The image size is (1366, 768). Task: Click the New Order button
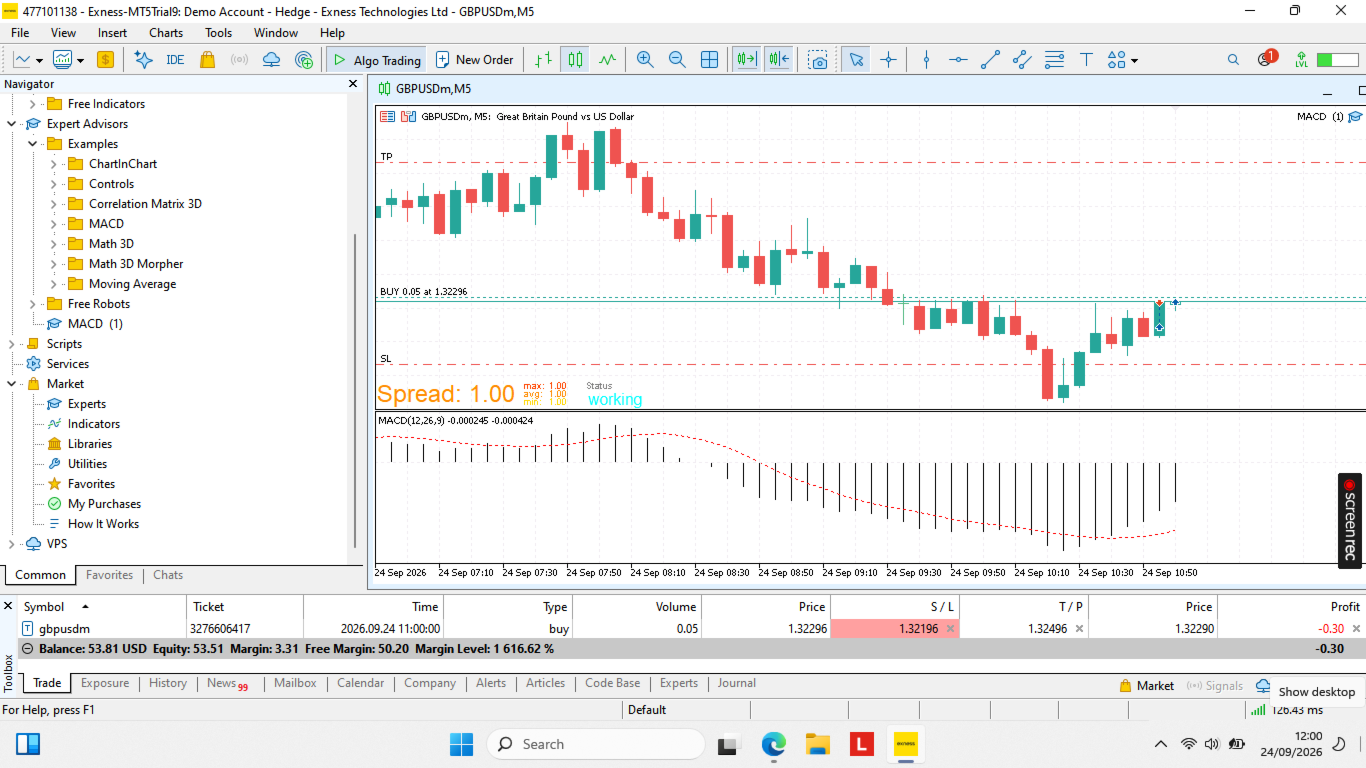point(474,60)
